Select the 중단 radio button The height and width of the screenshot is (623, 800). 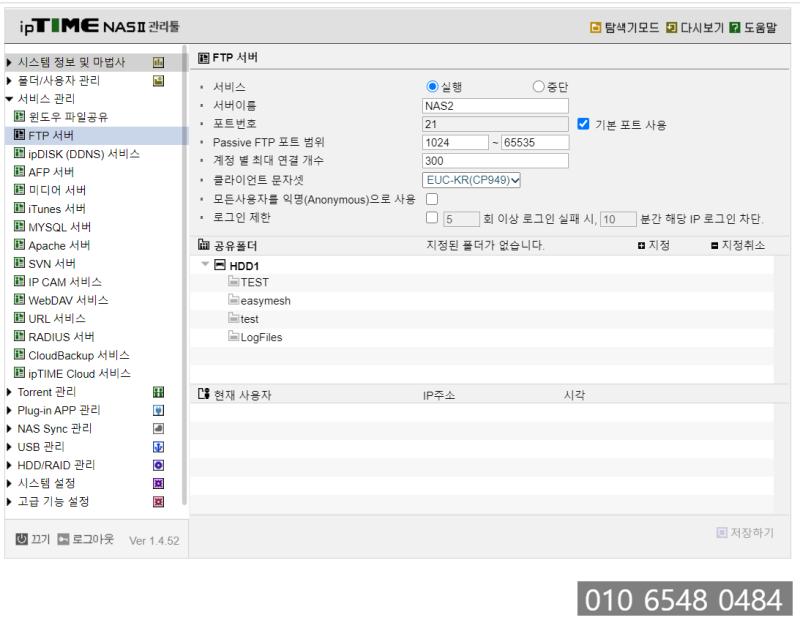click(538, 87)
